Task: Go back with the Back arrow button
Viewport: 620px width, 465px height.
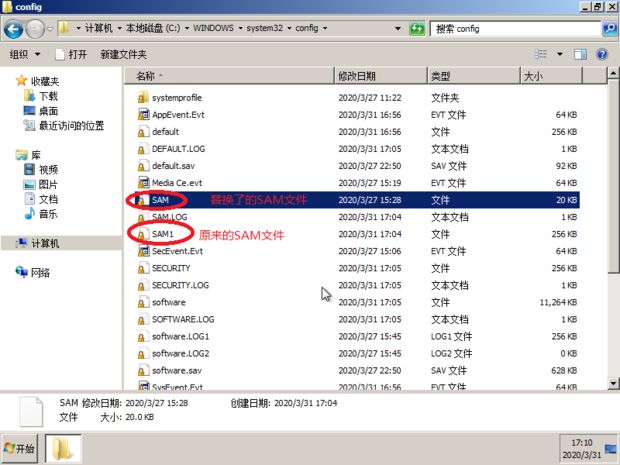Action: (13, 29)
